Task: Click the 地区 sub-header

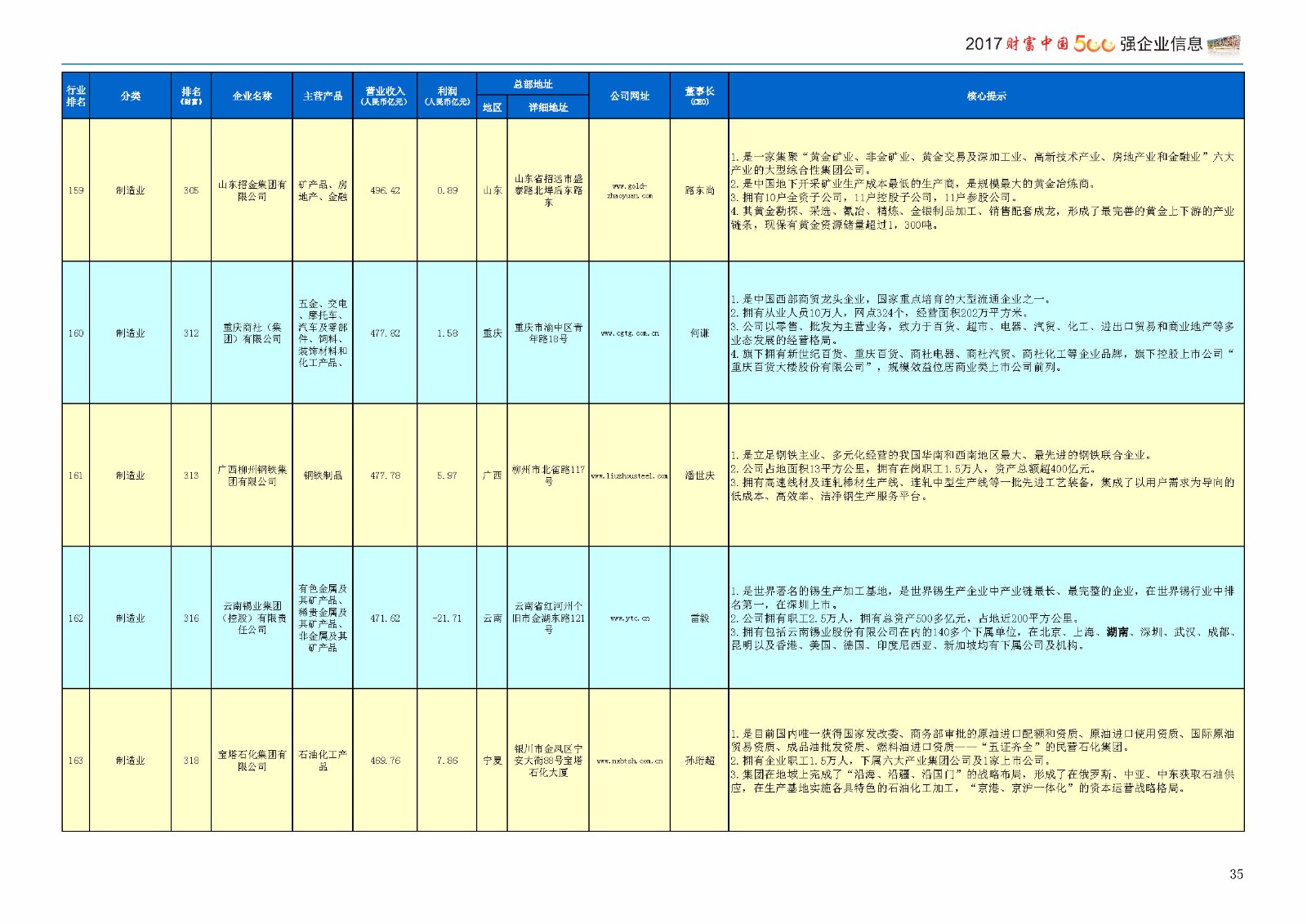Action: click(492, 107)
